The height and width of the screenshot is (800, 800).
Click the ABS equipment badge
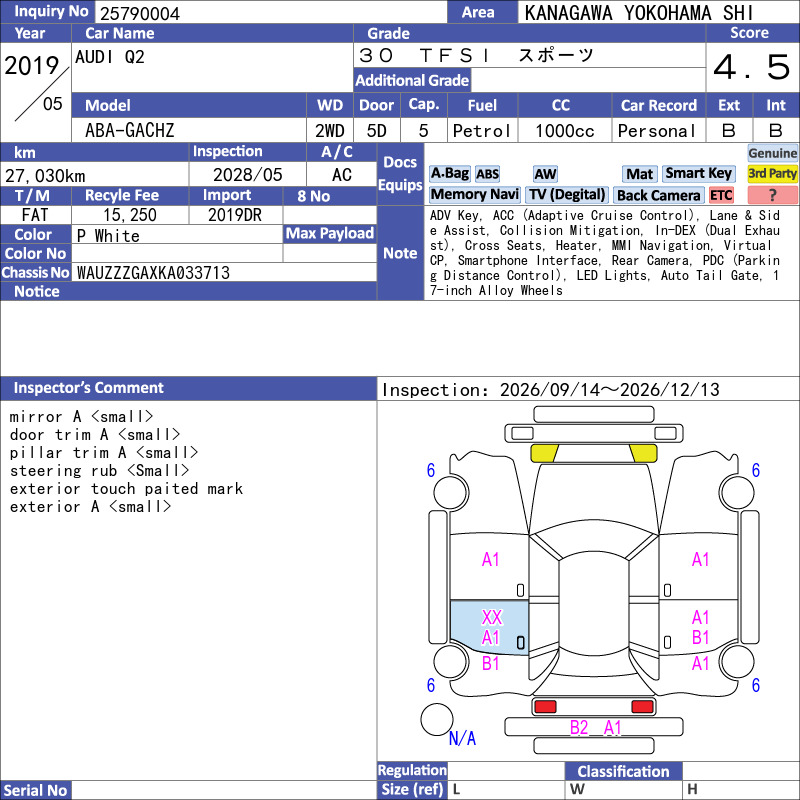pyautogui.click(x=487, y=174)
